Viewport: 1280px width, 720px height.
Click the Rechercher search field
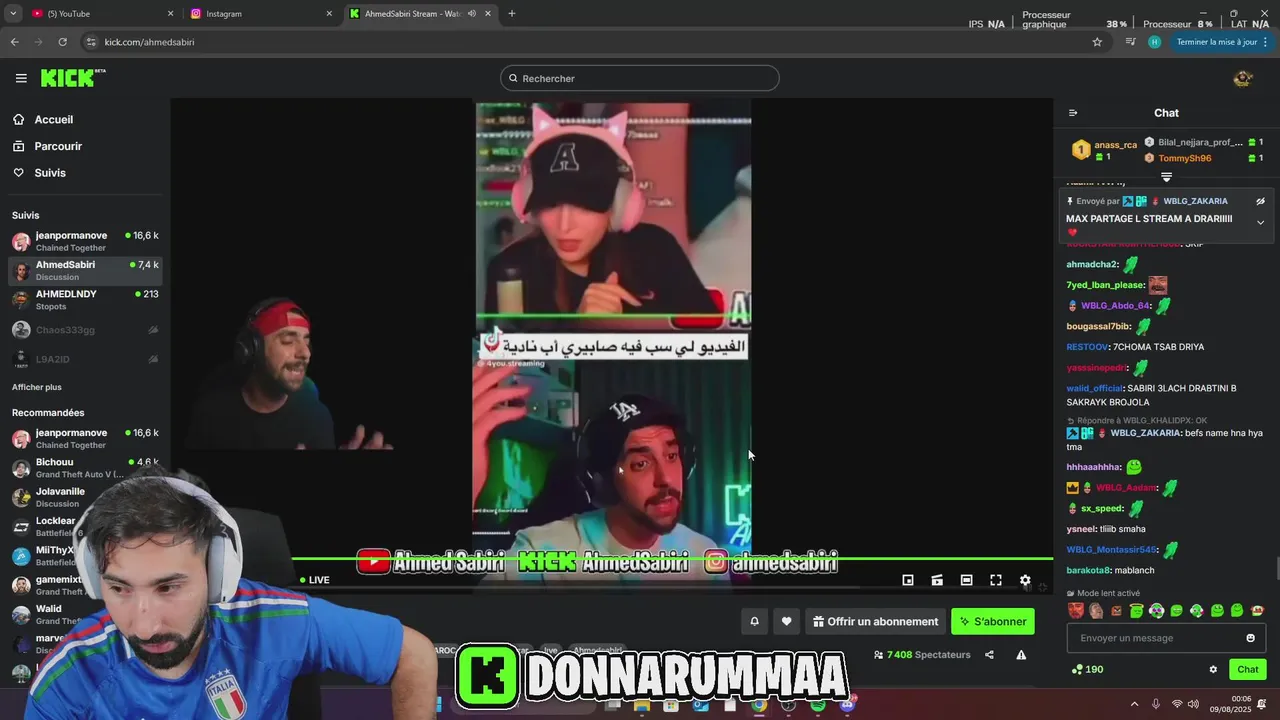(x=640, y=78)
